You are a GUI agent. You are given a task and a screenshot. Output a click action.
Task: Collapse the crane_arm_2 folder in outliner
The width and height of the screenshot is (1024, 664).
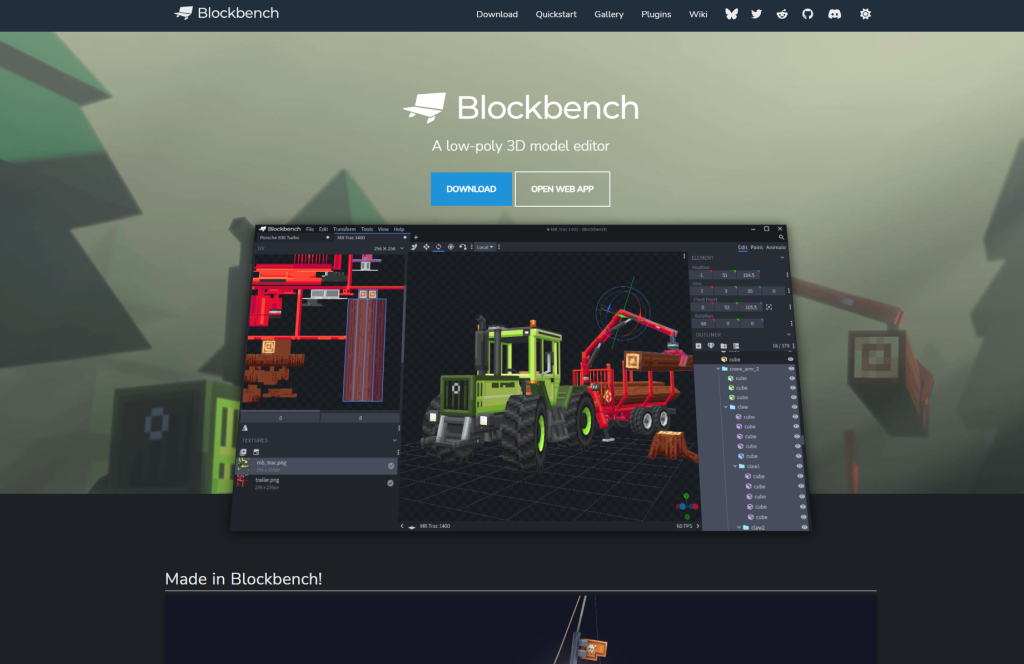pyautogui.click(x=718, y=369)
